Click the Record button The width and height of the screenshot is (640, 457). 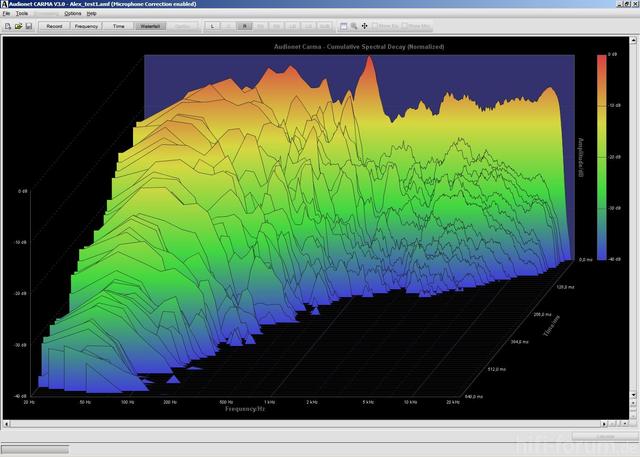click(54, 25)
